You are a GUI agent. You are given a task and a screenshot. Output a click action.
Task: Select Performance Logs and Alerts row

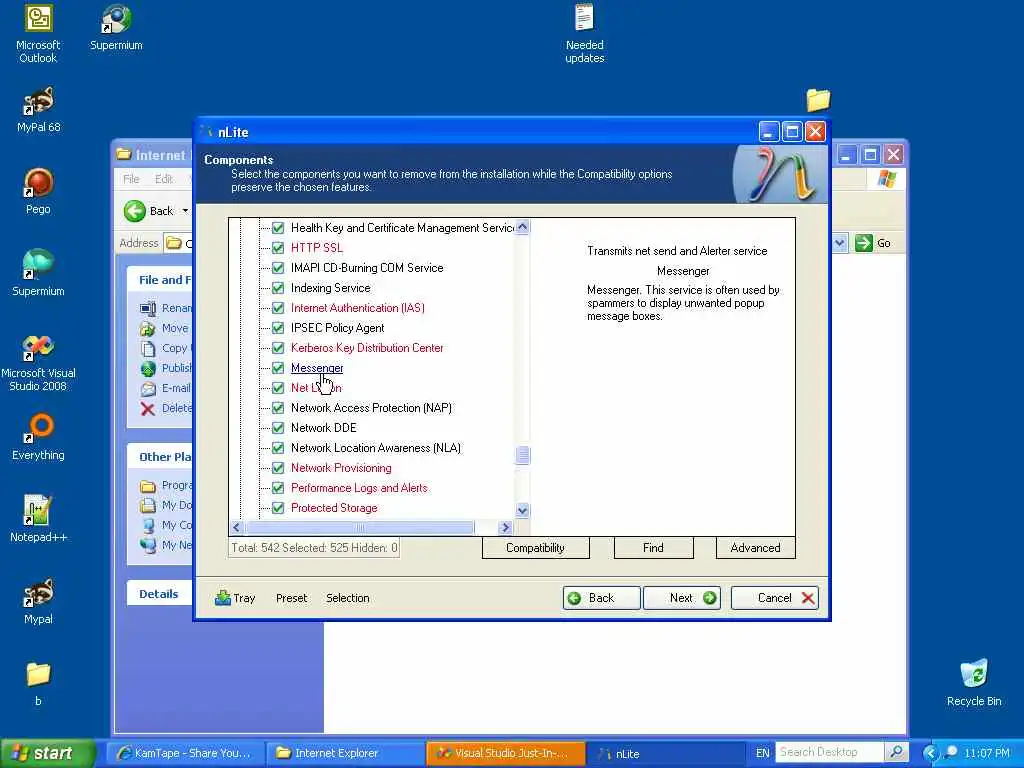(359, 488)
